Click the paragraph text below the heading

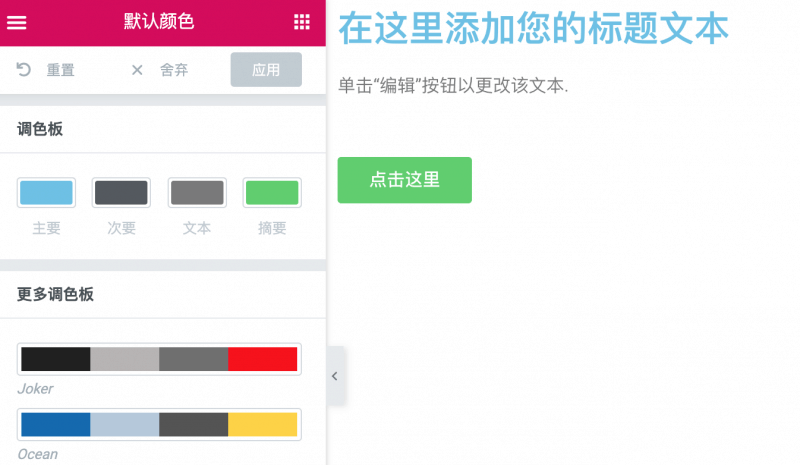click(453, 86)
